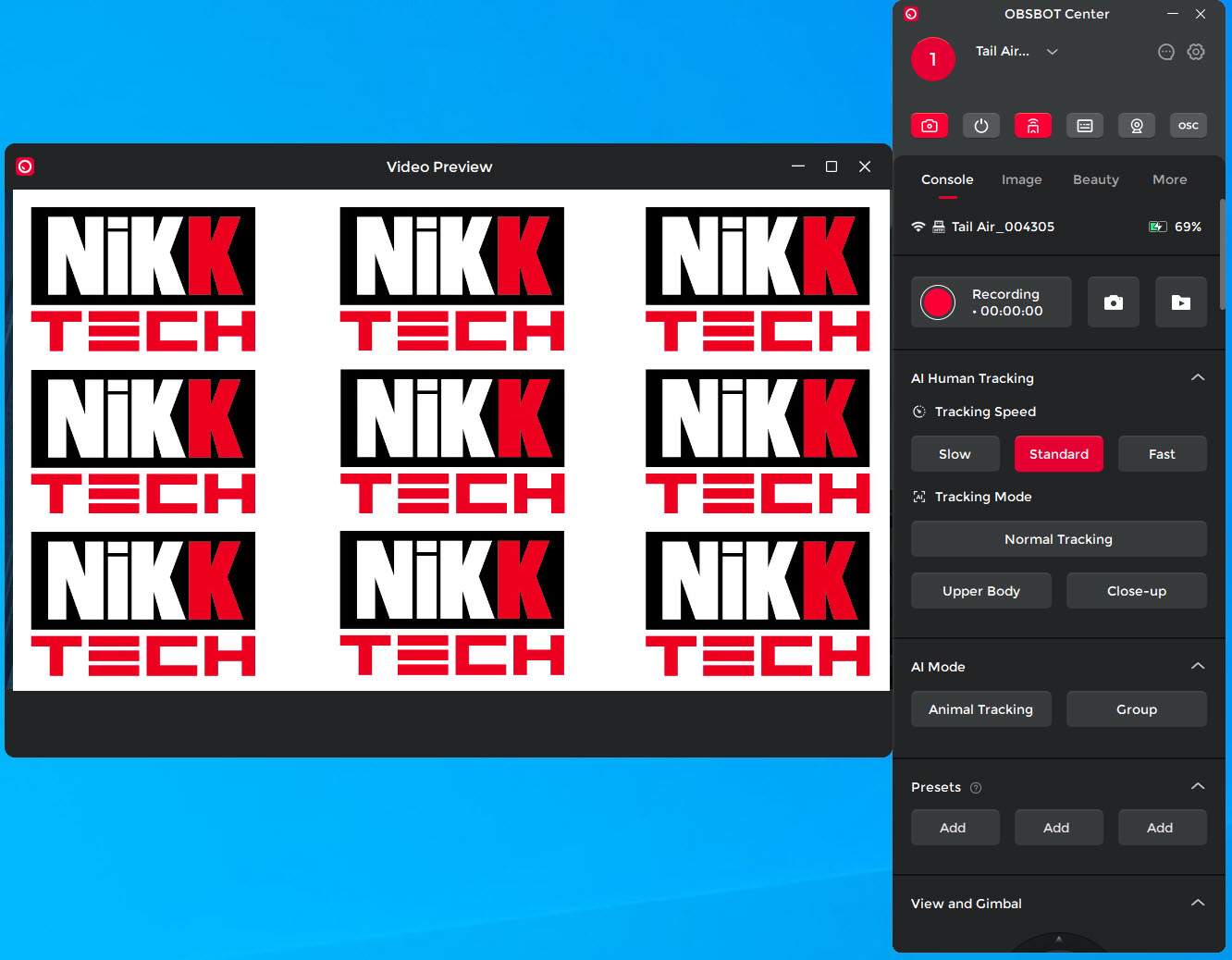Screen dimensions: 1232x960
Task: Click the OSC button
Action: click(x=1189, y=125)
